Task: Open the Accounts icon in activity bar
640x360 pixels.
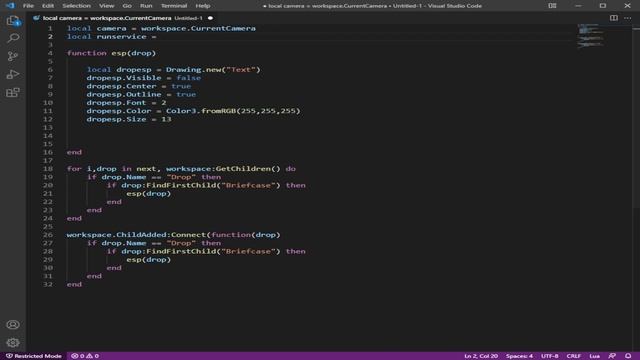Action: (x=13, y=325)
